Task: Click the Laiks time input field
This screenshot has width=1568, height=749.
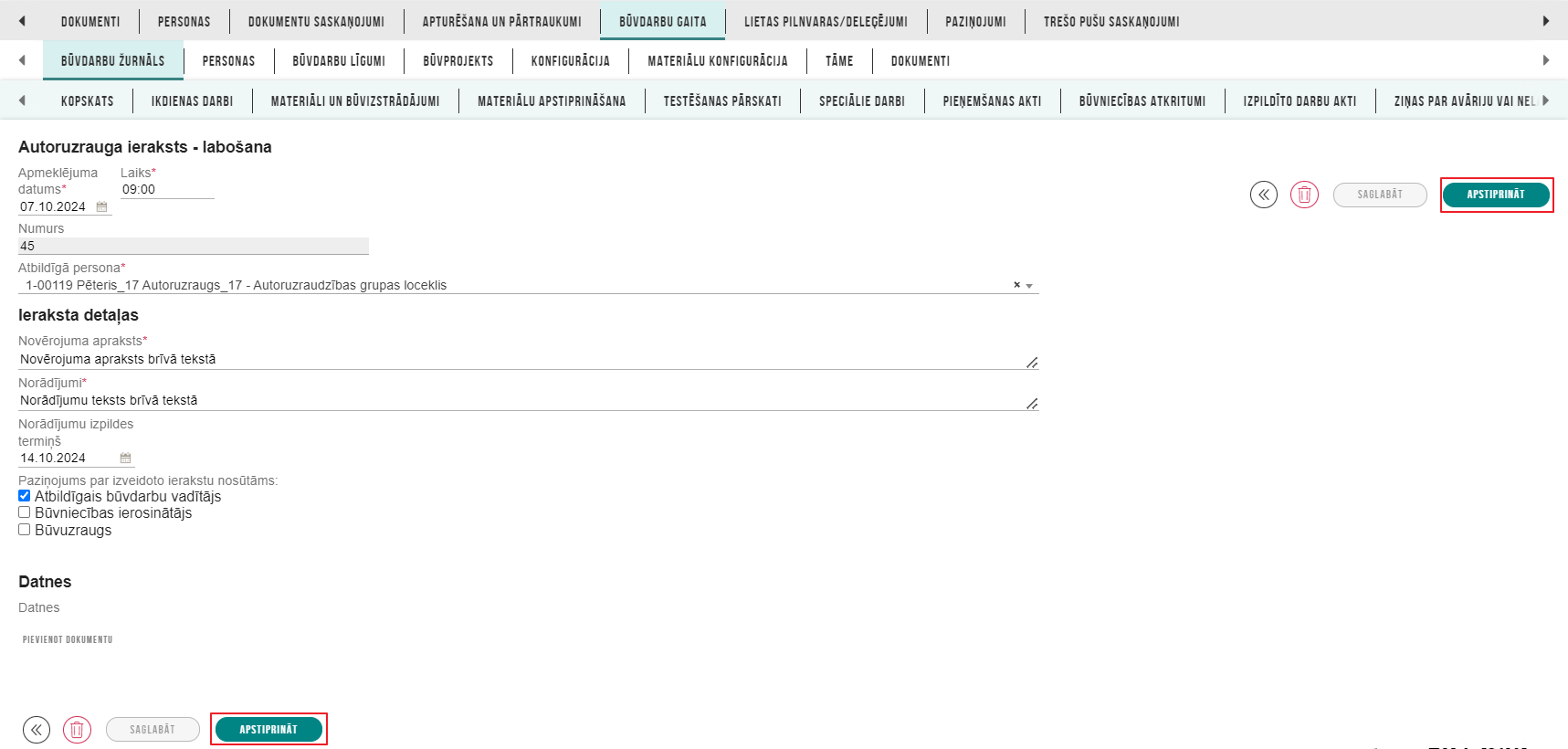Action: point(167,190)
